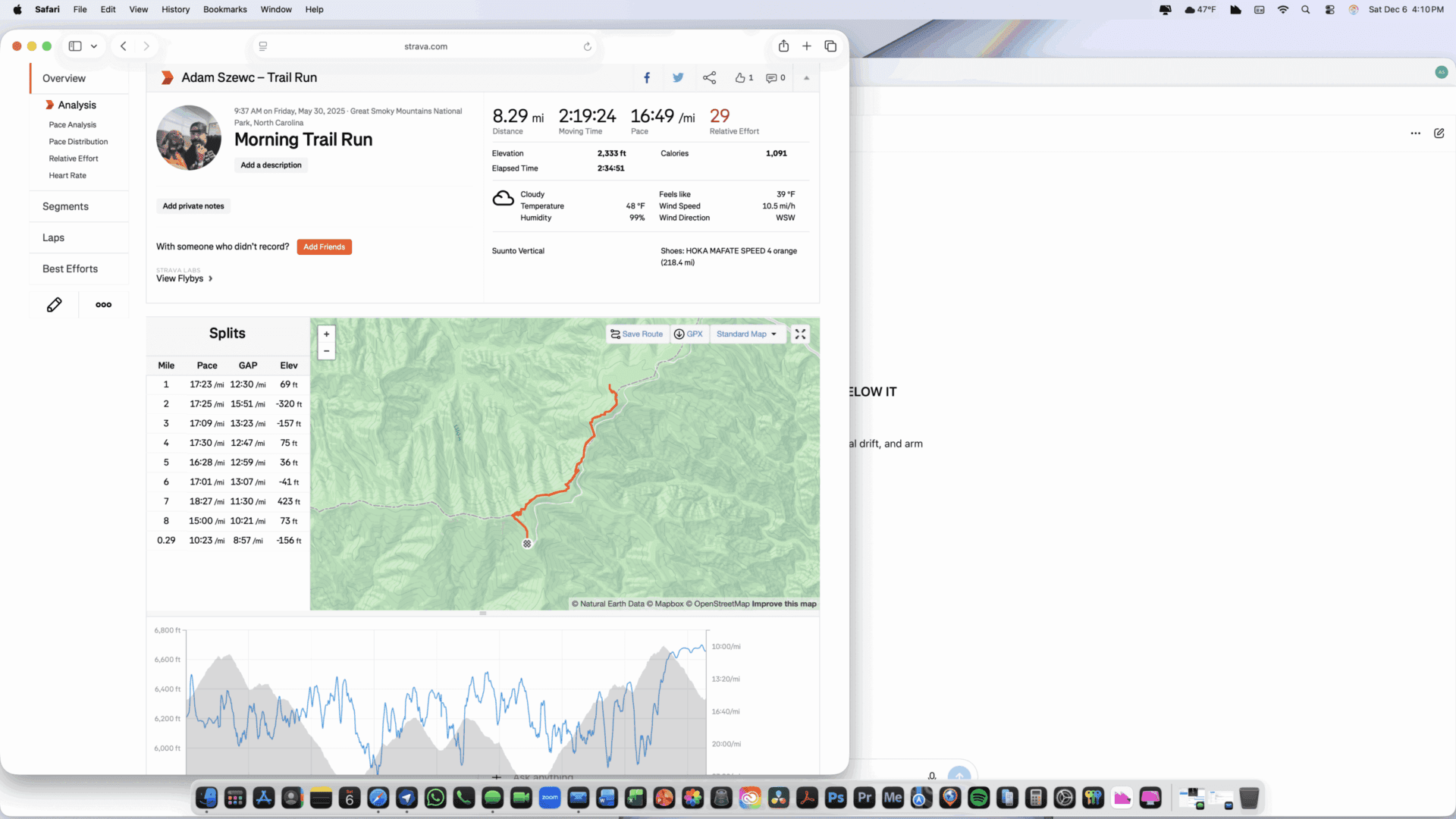Open the three-dot more actions icon
1456x819 pixels.
[104, 305]
